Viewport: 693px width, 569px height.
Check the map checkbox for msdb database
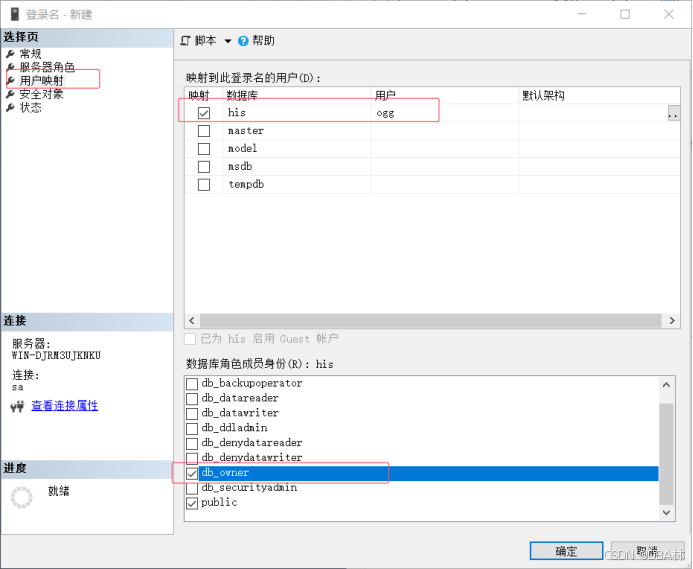[204, 167]
